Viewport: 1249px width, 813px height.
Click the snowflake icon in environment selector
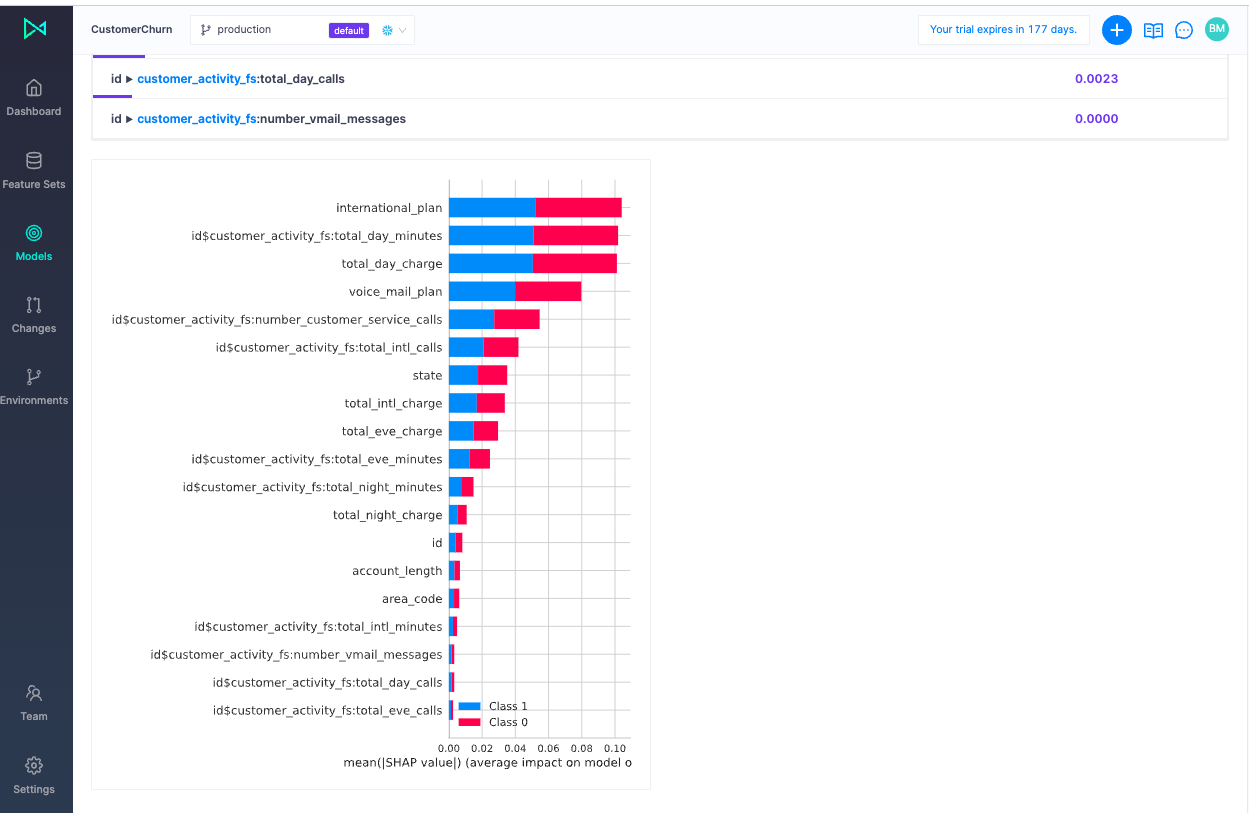click(387, 30)
